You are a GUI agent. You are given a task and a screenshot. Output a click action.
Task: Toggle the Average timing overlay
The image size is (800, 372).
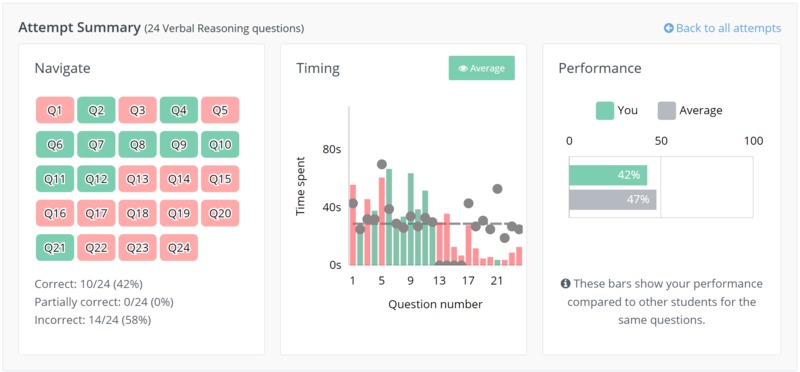(x=482, y=68)
